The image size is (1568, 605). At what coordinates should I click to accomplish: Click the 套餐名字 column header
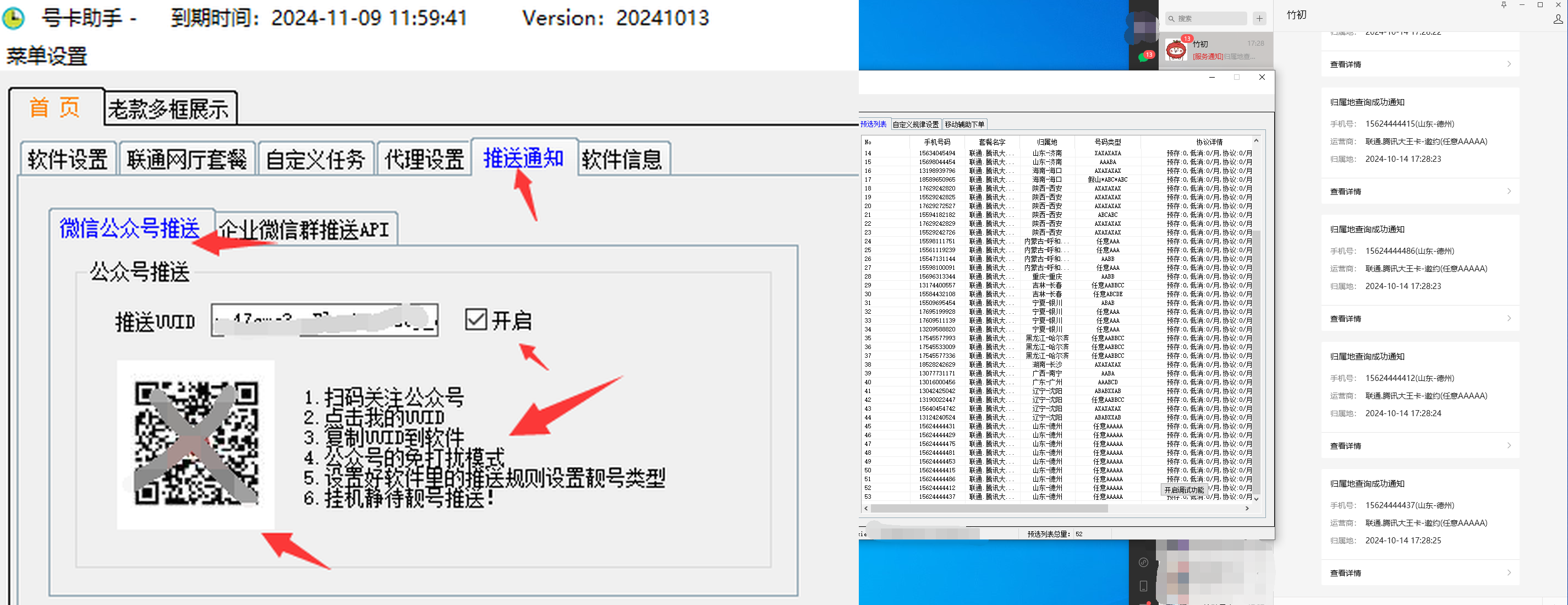pos(991,142)
